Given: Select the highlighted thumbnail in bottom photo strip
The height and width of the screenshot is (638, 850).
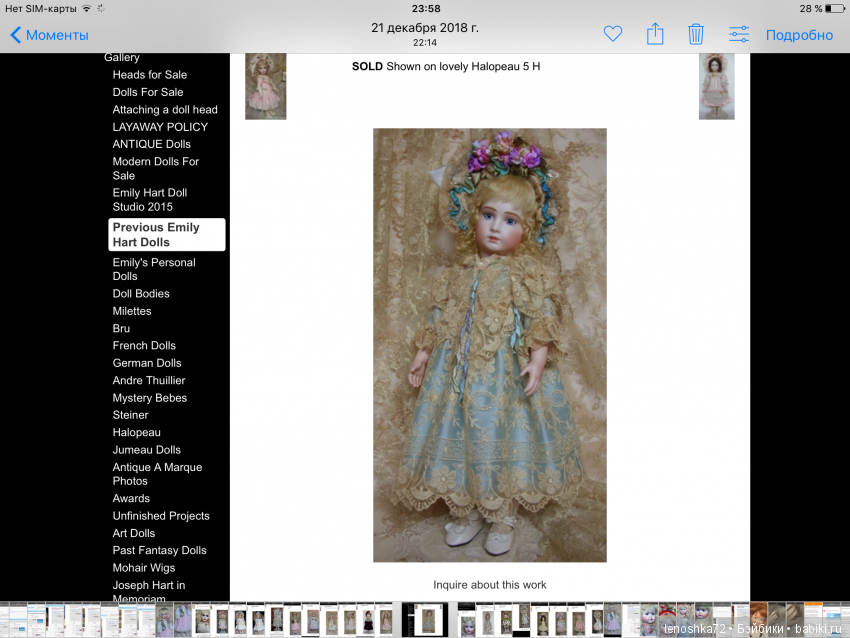Looking at the screenshot, I should tap(428, 618).
